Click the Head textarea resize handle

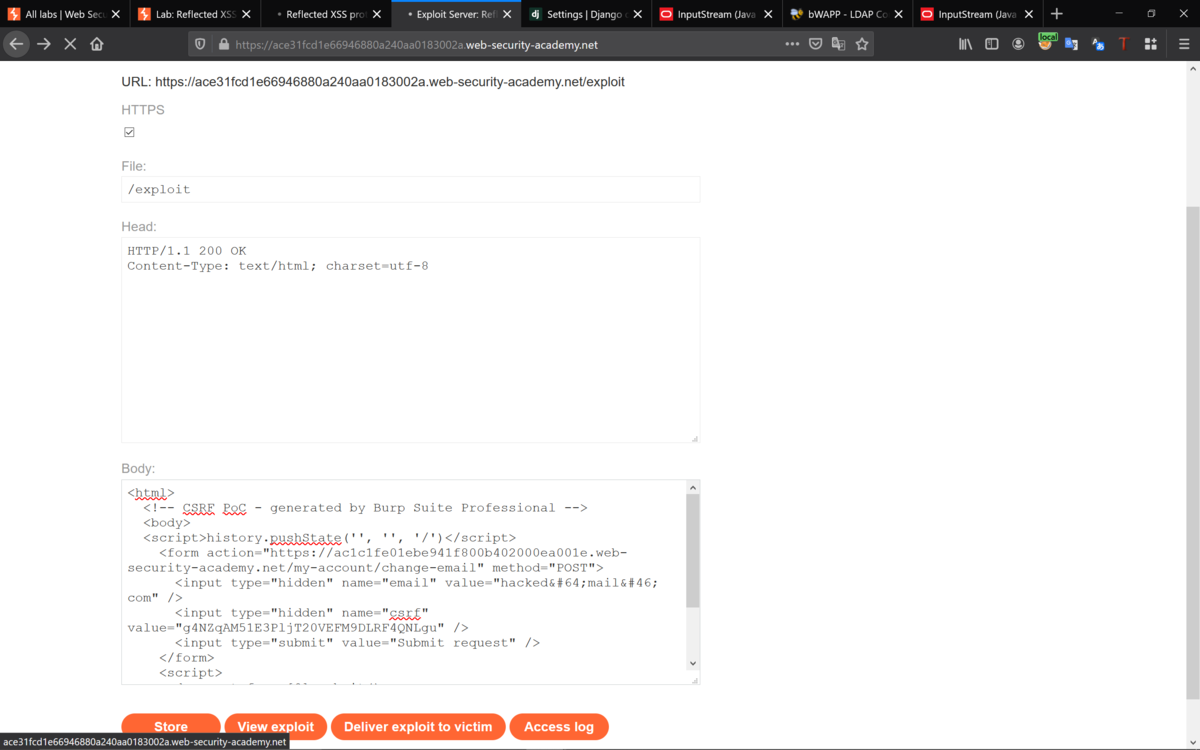pyautogui.click(x=694, y=437)
